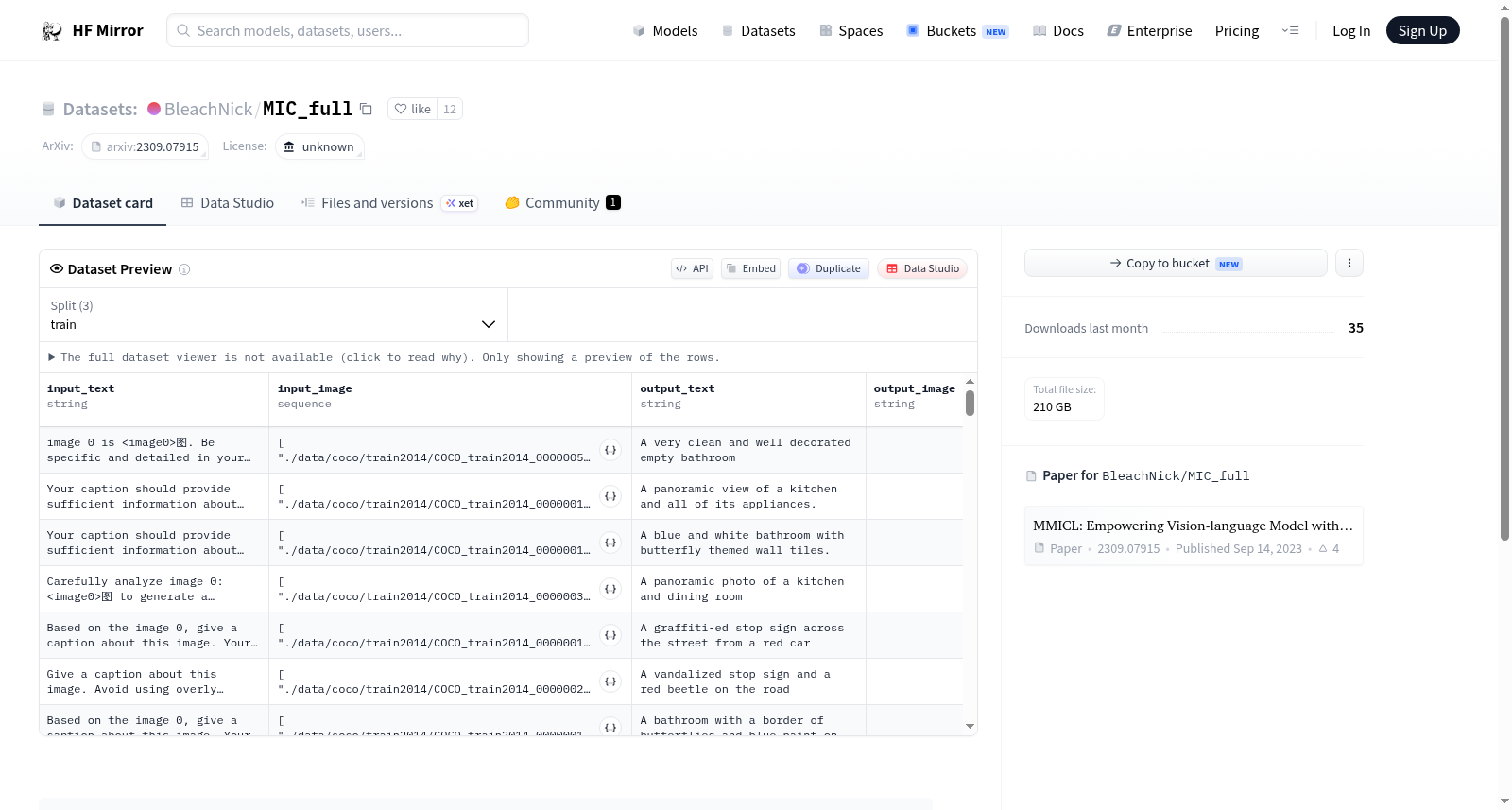Focus the search models, datasets, users field
Screen dimensions: 1512x810
(348, 30)
